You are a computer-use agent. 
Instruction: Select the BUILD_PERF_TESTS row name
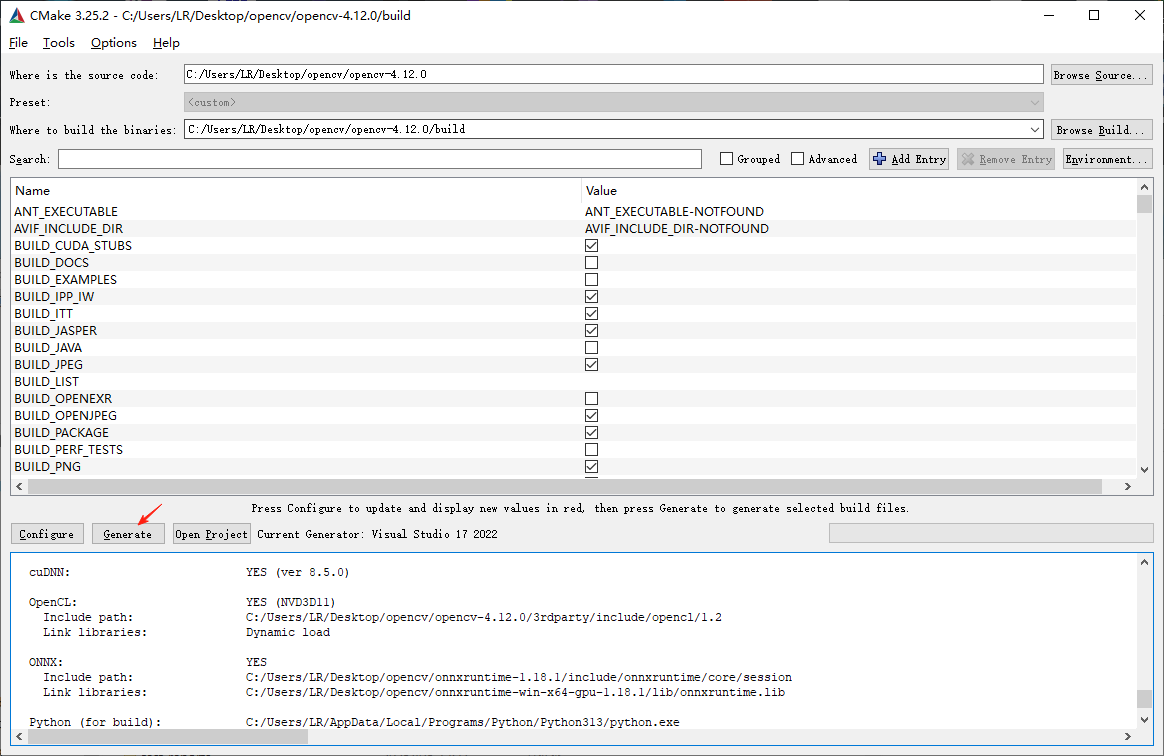(68, 450)
